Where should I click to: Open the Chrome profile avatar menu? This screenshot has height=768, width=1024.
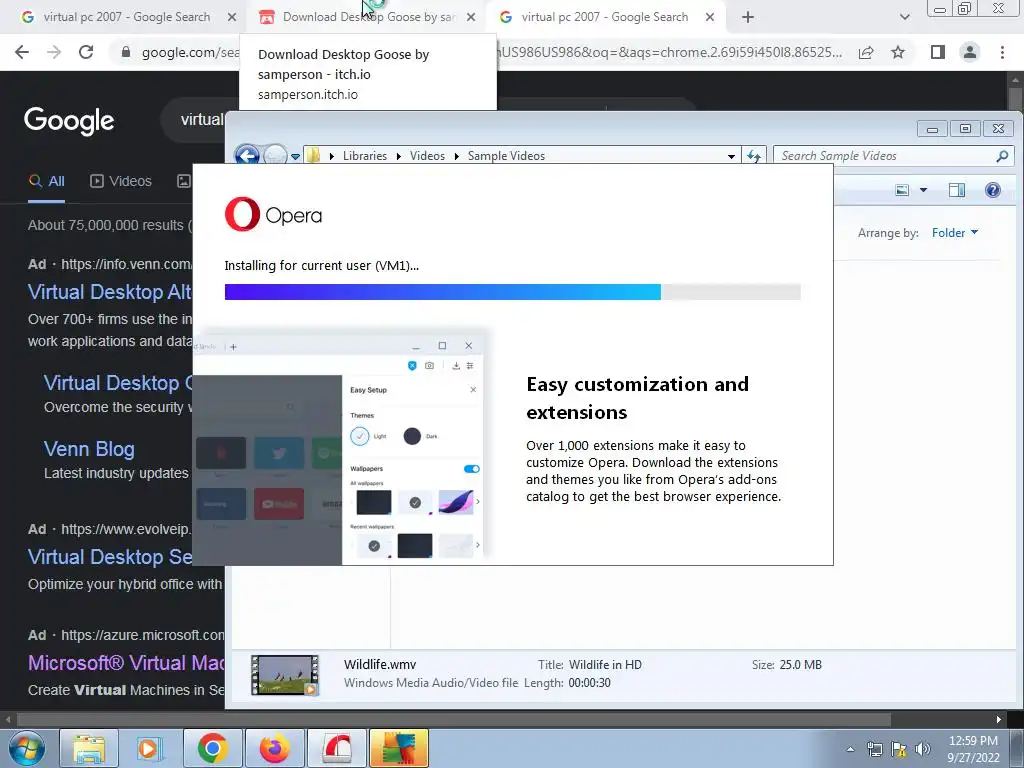click(x=970, y=52)
